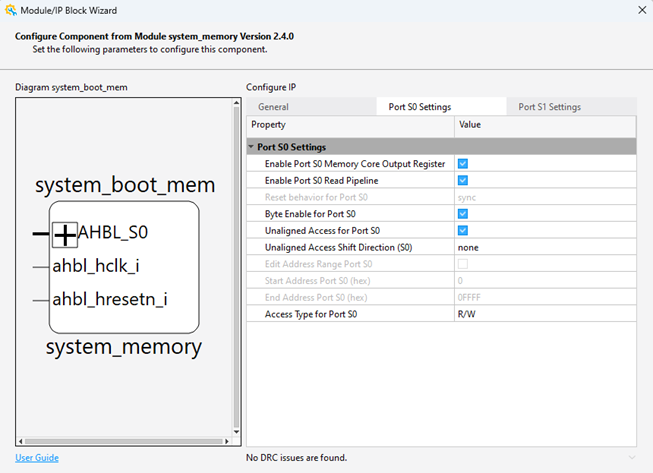The width and height of the screenshot is (653, 473).
Task: Click the 'Enable Port S0 Read Pipeline' label
Action: point(322,180)
